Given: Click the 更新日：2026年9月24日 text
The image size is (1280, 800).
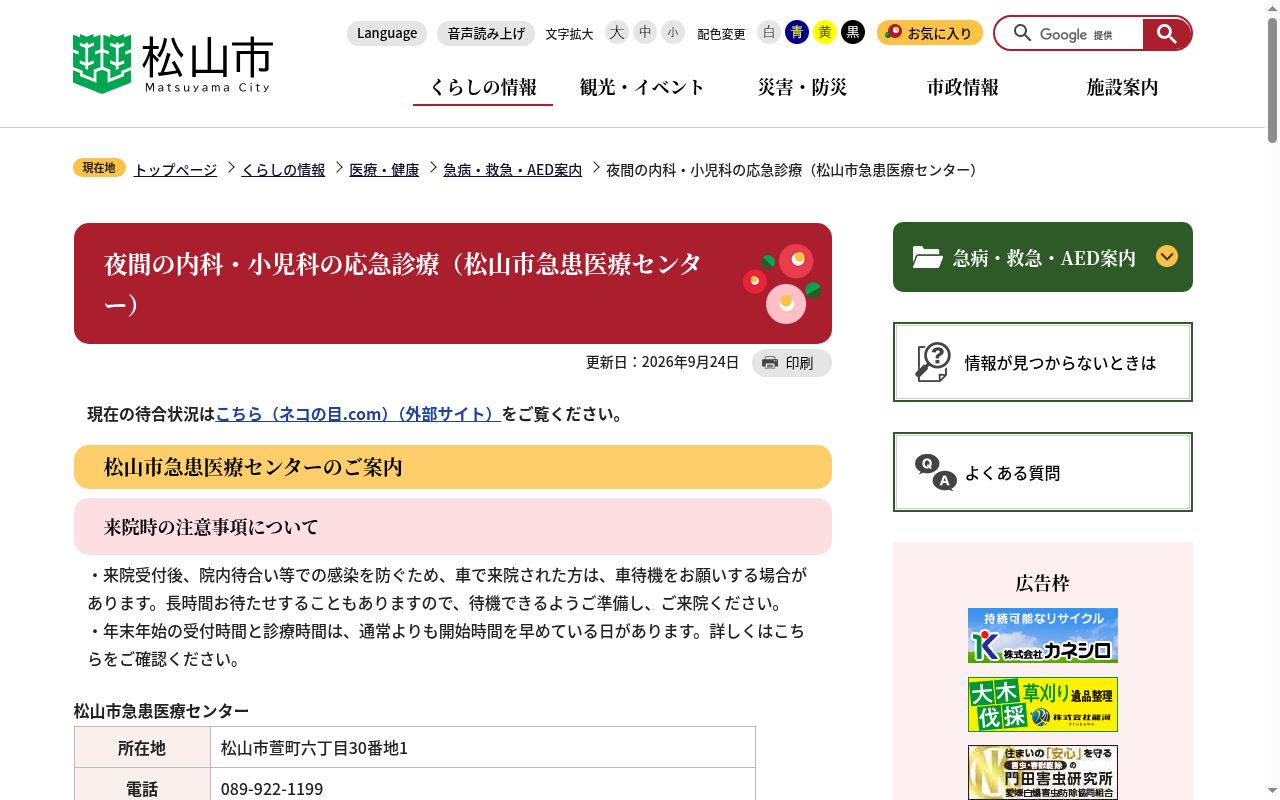Looking at the screenshot, I should [x=662, y=362].
